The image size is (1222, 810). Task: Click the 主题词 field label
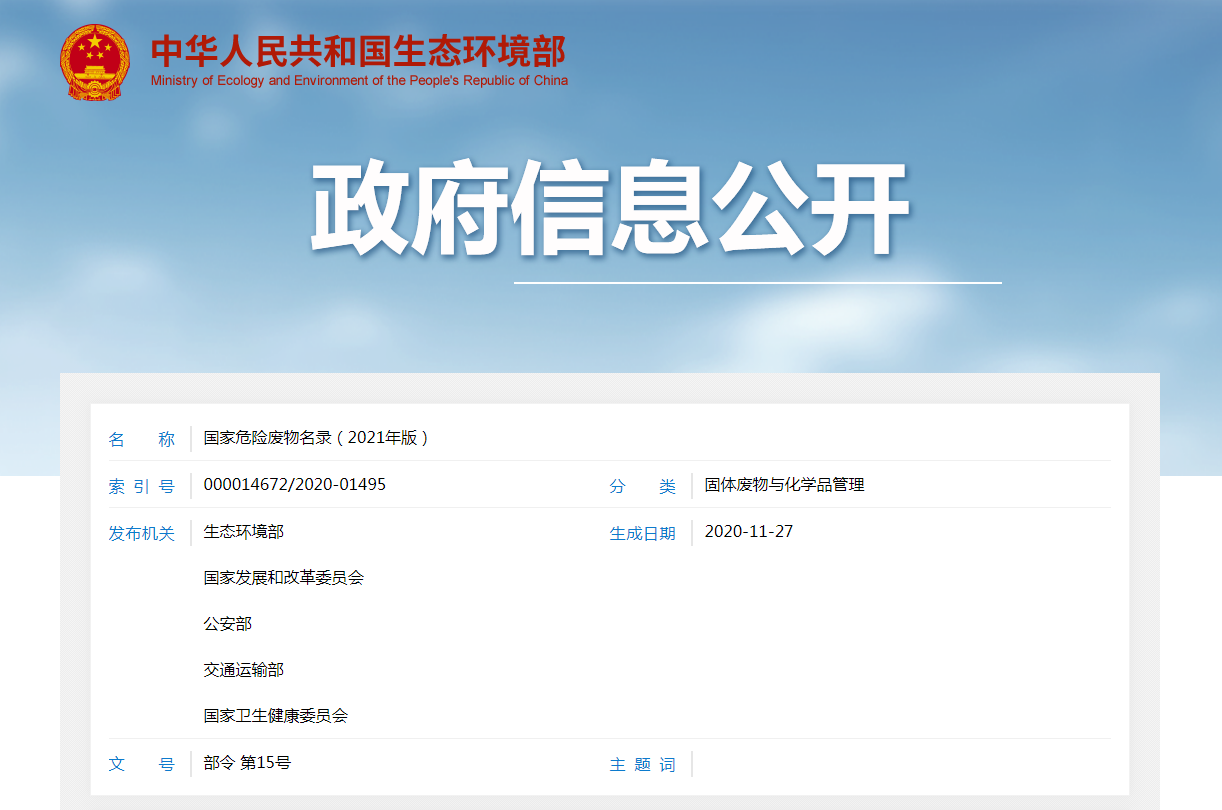642,764
